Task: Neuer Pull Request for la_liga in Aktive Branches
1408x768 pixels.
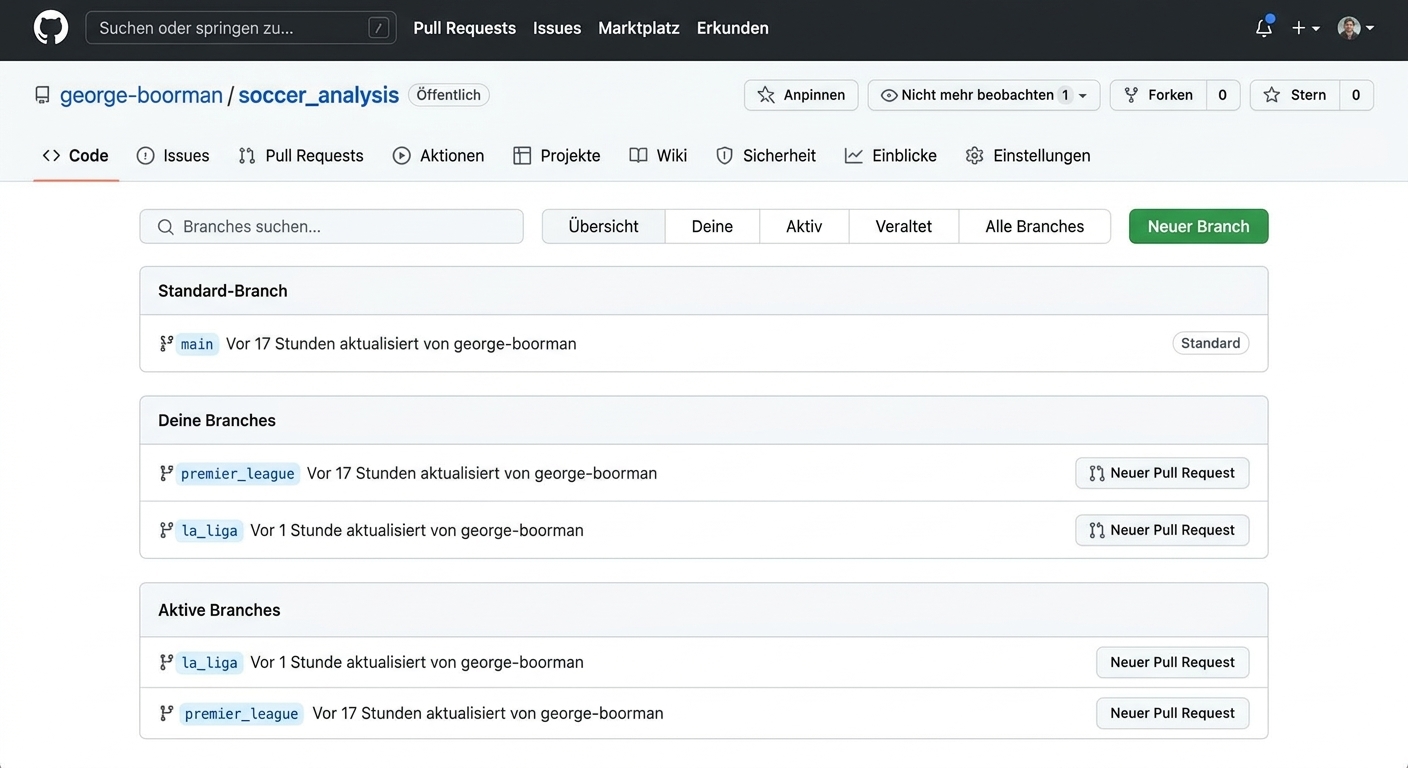Action: tap(1173, 662)
